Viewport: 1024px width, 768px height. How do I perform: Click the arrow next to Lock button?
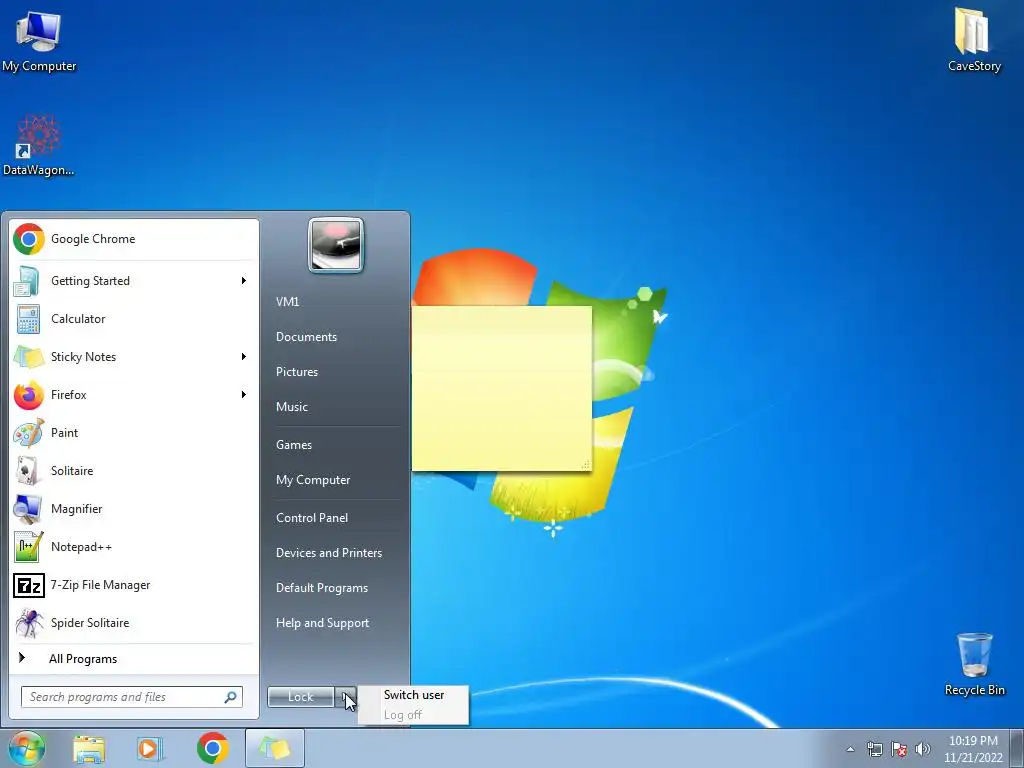[345, 697]
